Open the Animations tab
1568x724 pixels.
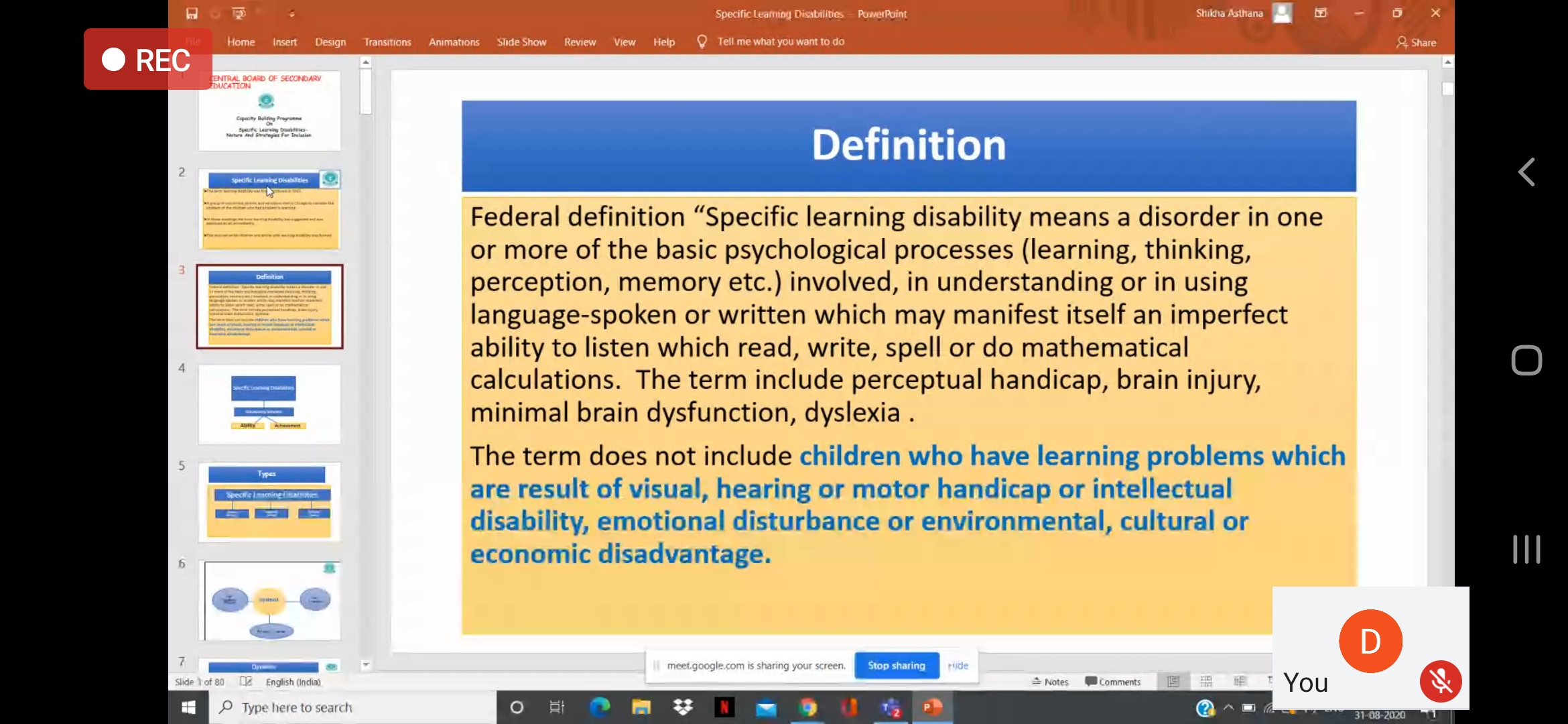point(454,42)
